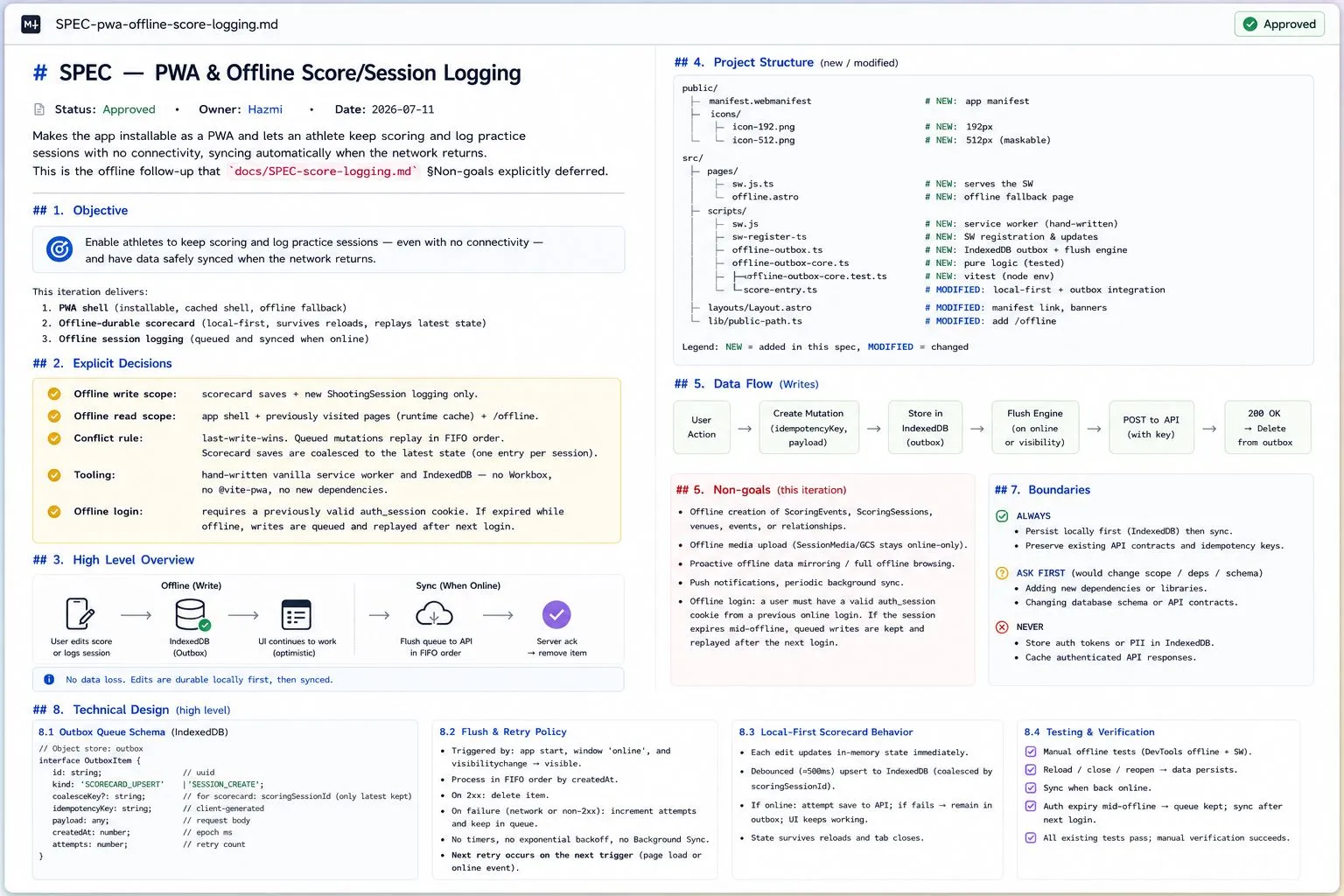Click the IndexedDB database icon
1344x896 pixels.
coord(192,614)
